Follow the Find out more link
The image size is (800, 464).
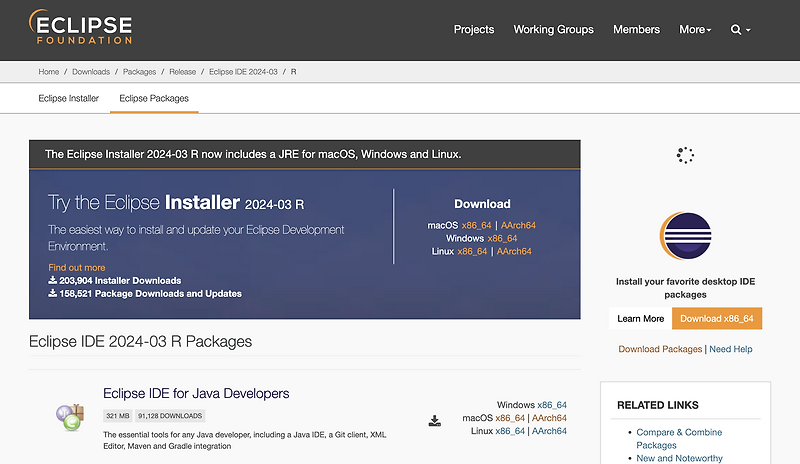(x=76, y=268)
